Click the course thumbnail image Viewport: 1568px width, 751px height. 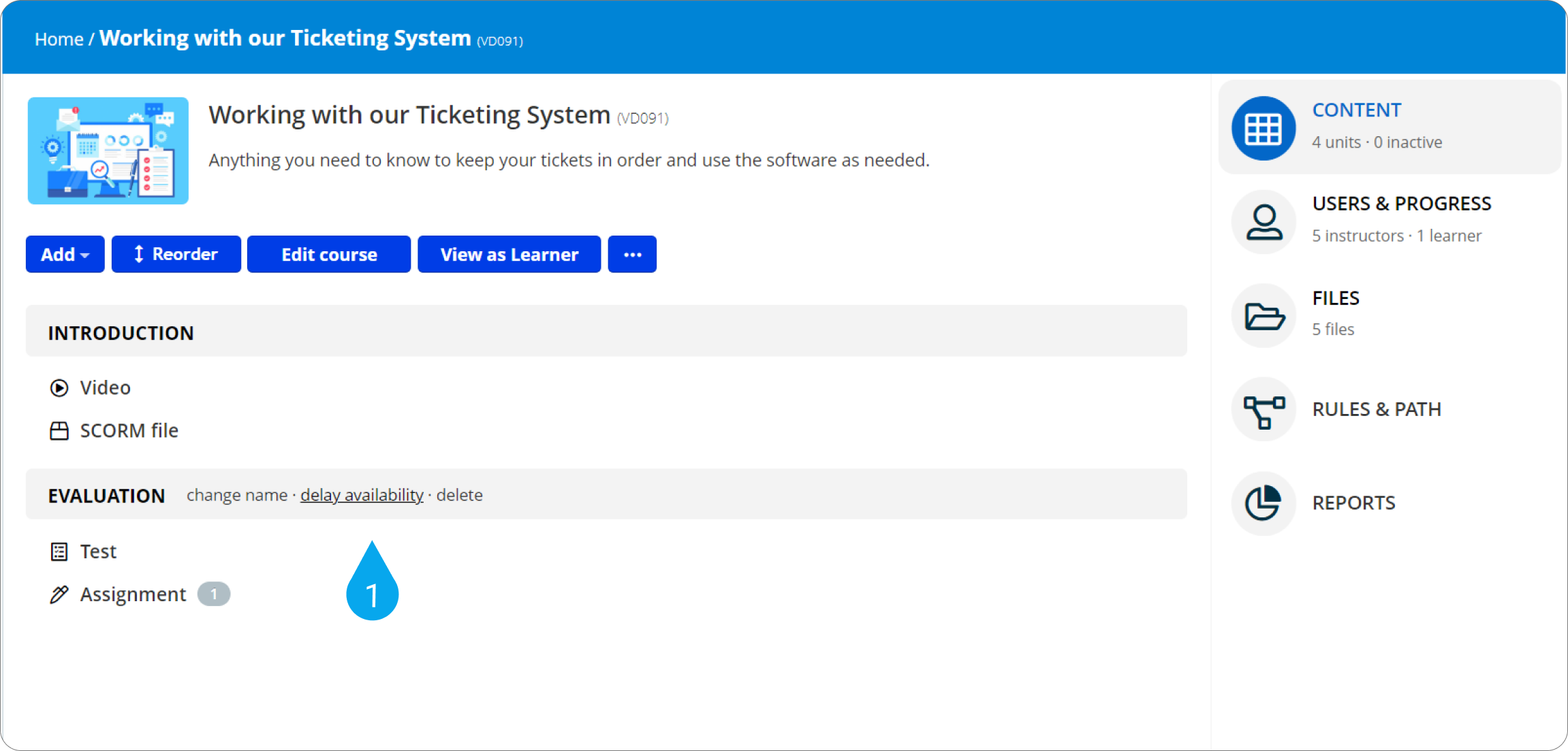108,150
